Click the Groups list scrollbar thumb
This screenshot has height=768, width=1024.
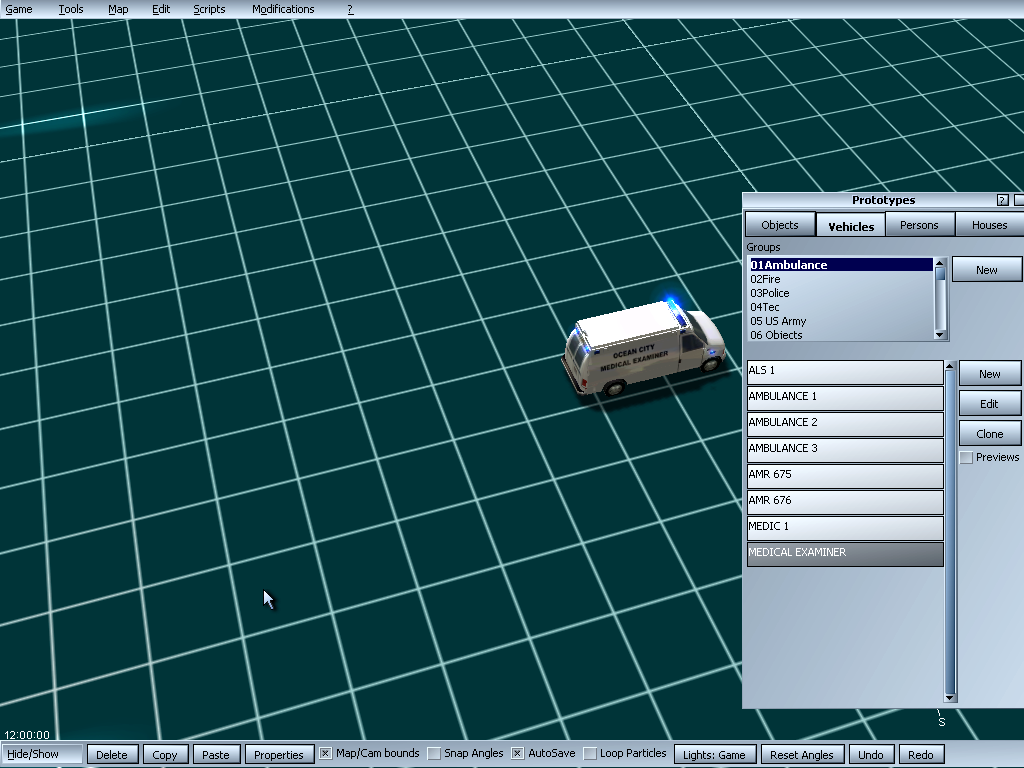point(940,274)
